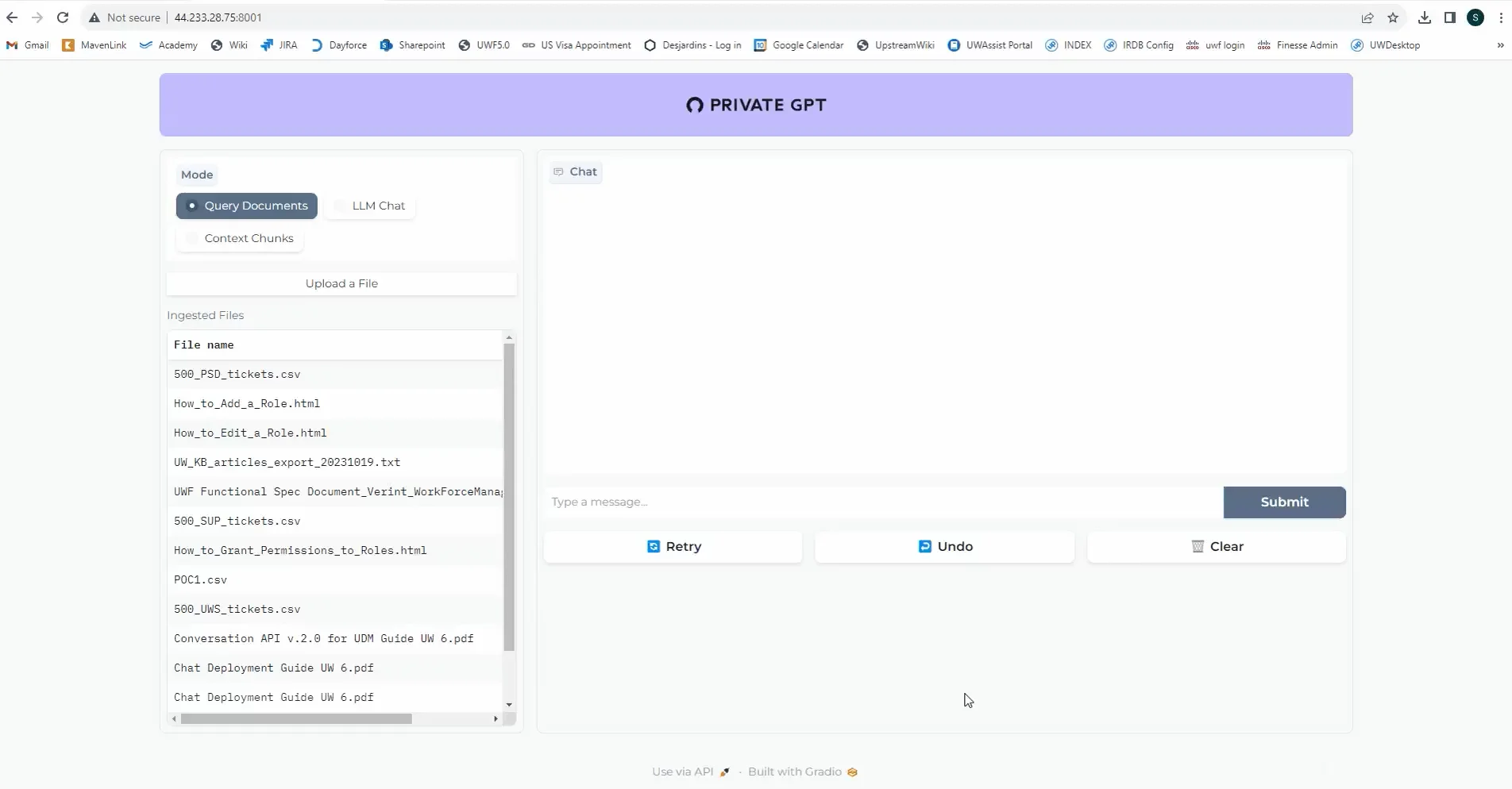Click the Upload a File button

tap(341, 283)
